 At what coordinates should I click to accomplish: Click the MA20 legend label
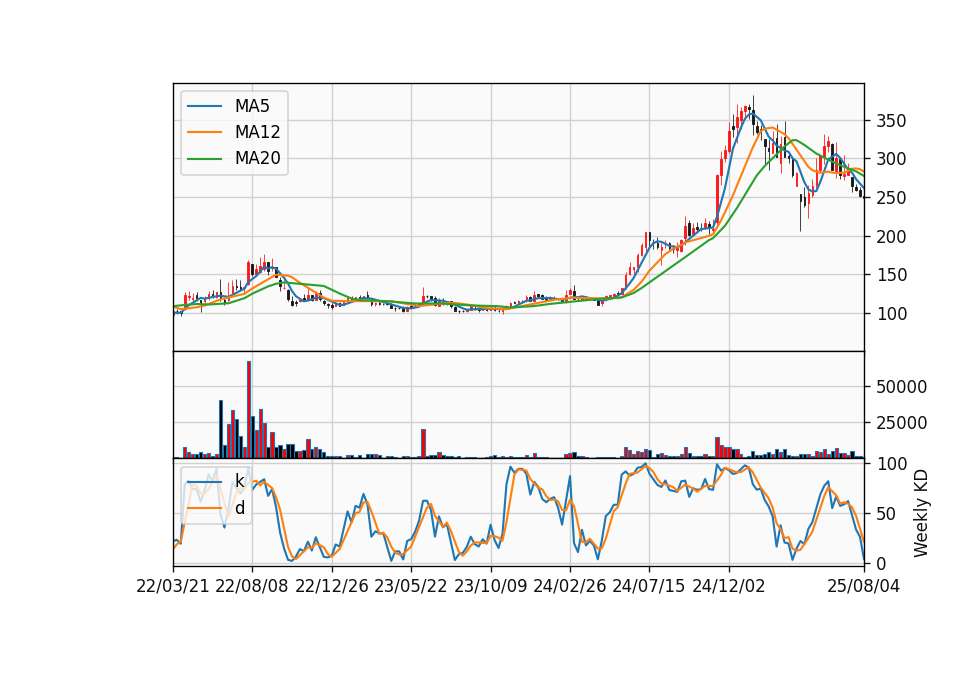(x=257, y=159)
